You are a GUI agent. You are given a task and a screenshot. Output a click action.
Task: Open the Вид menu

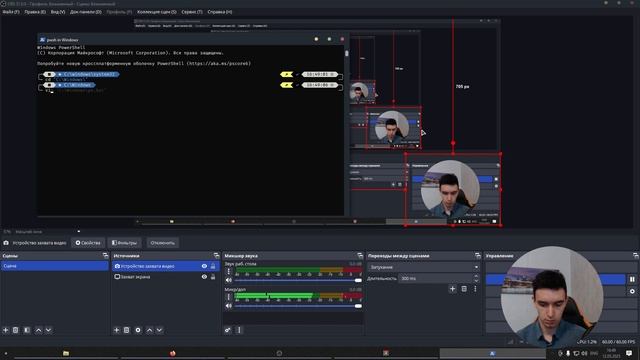click(58, 12)
